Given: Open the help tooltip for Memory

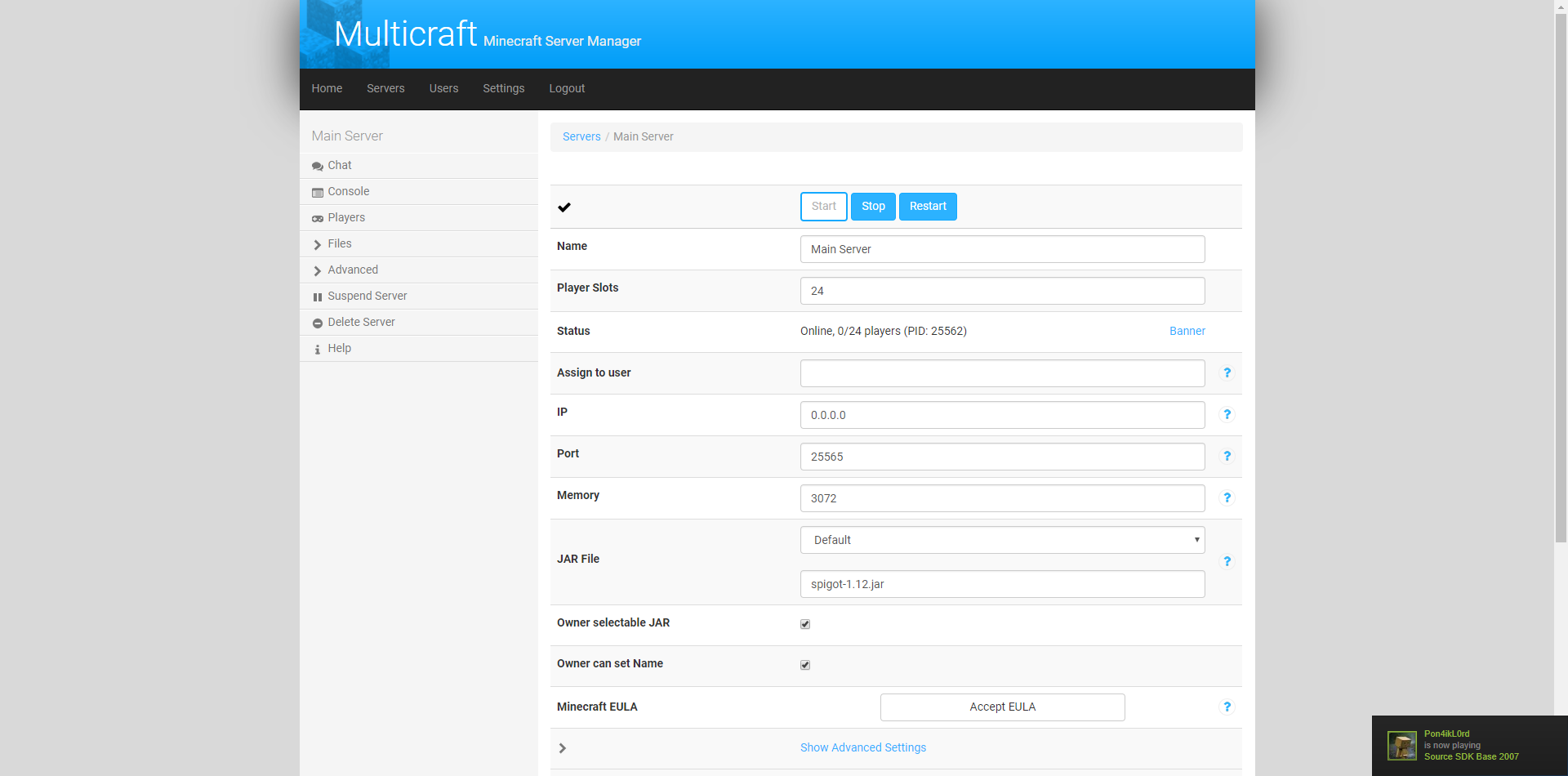Looking at the screenshot, I should [1227, 497].
